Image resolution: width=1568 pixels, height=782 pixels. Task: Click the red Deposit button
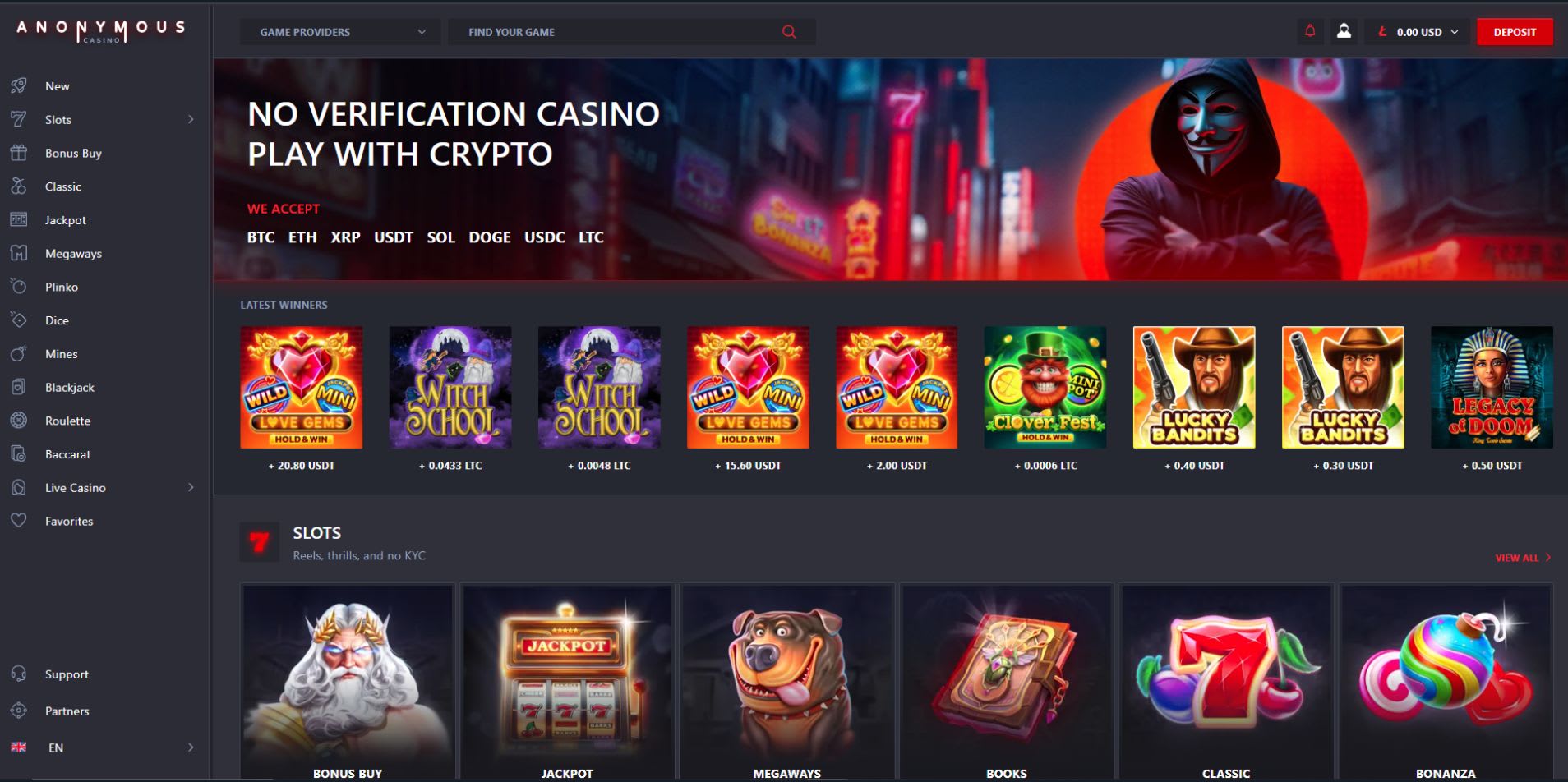click(x=1515, y=32)
